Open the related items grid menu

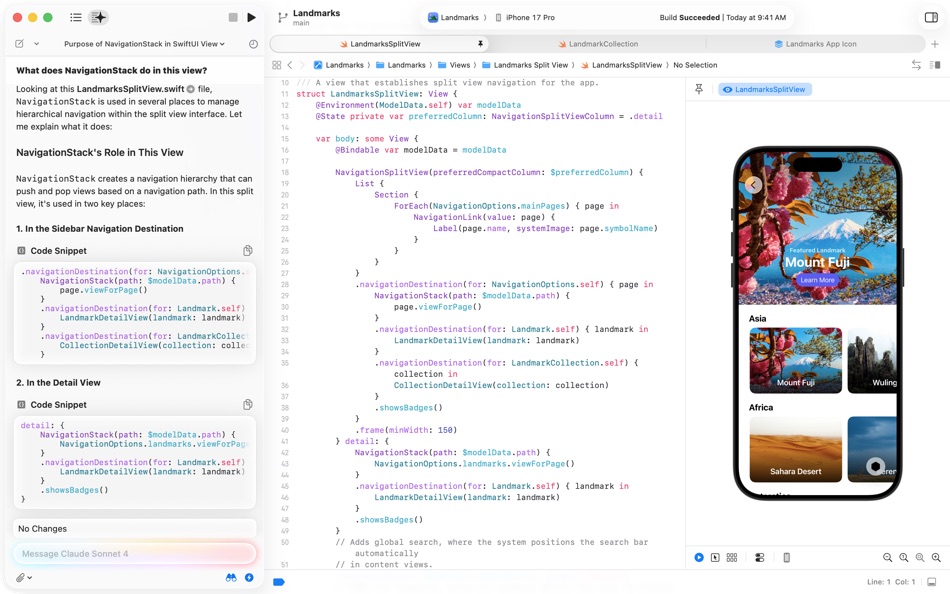tap(277, 65)
